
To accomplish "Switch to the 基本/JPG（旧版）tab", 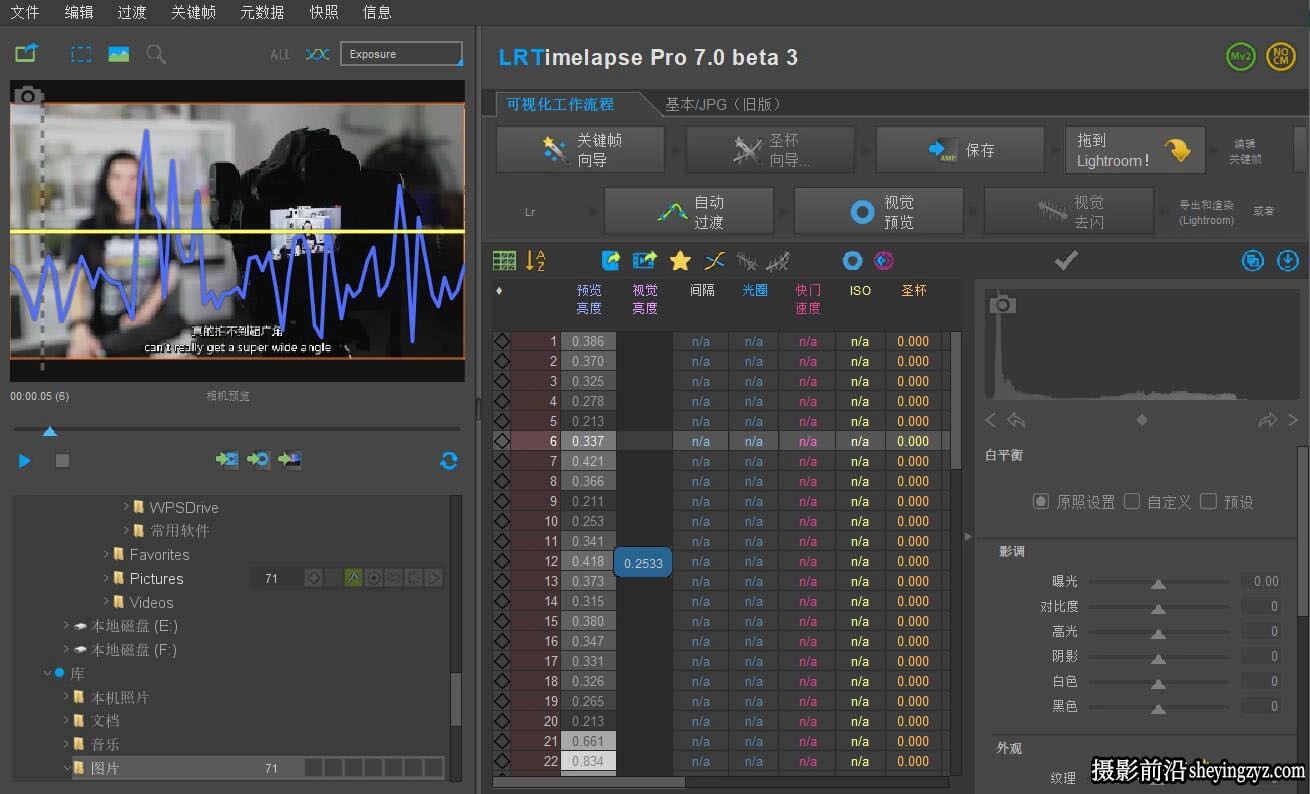I will click(x=723, y=104).
